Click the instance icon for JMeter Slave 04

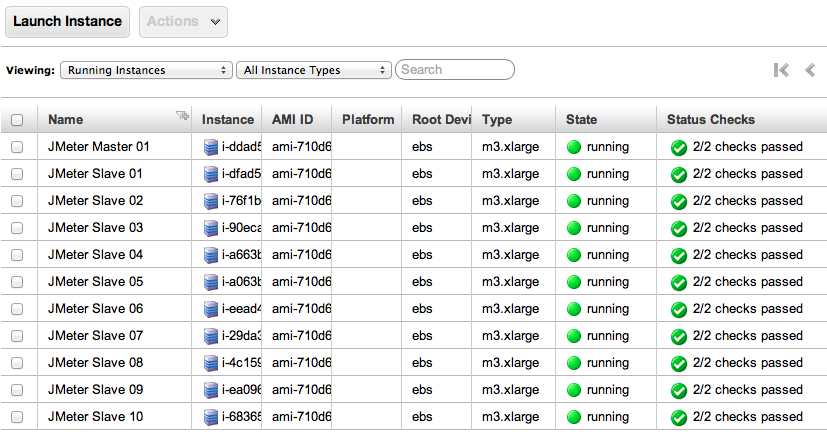[211, 255]
